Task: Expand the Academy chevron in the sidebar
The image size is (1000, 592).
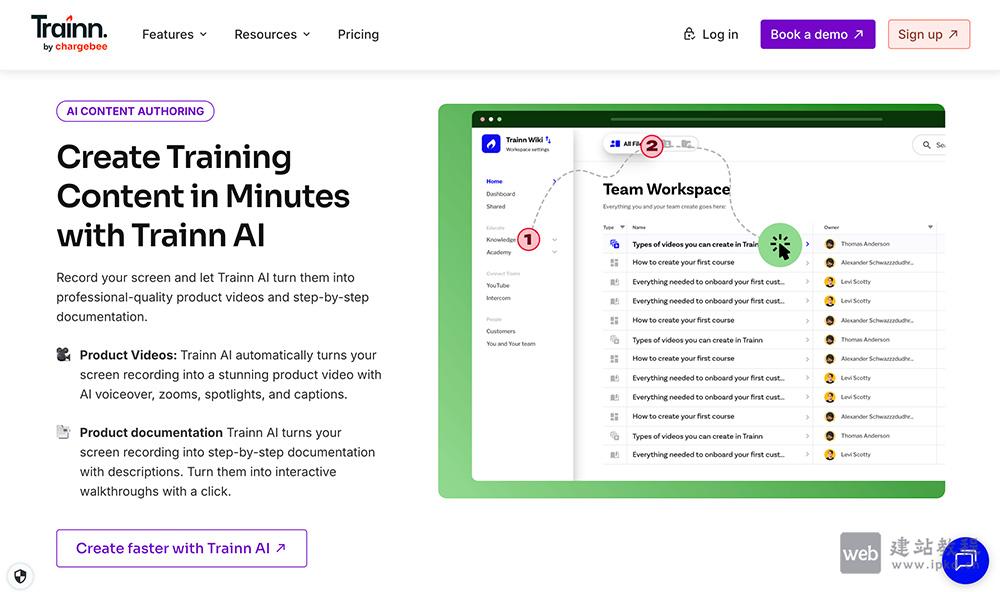Action: pyautogui.click(x=554, y=252)
